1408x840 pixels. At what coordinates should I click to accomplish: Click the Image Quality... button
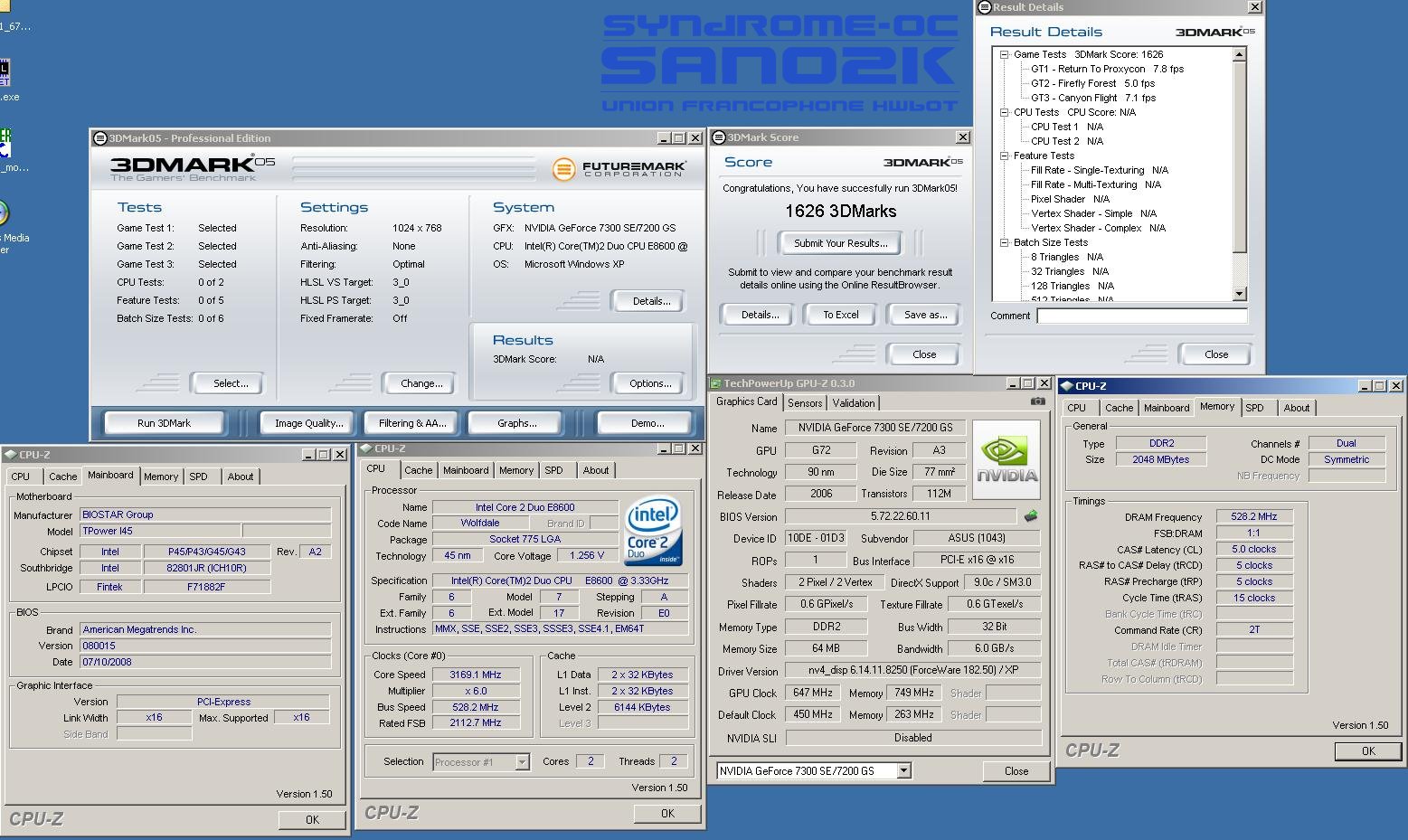(x=309, y=423)
